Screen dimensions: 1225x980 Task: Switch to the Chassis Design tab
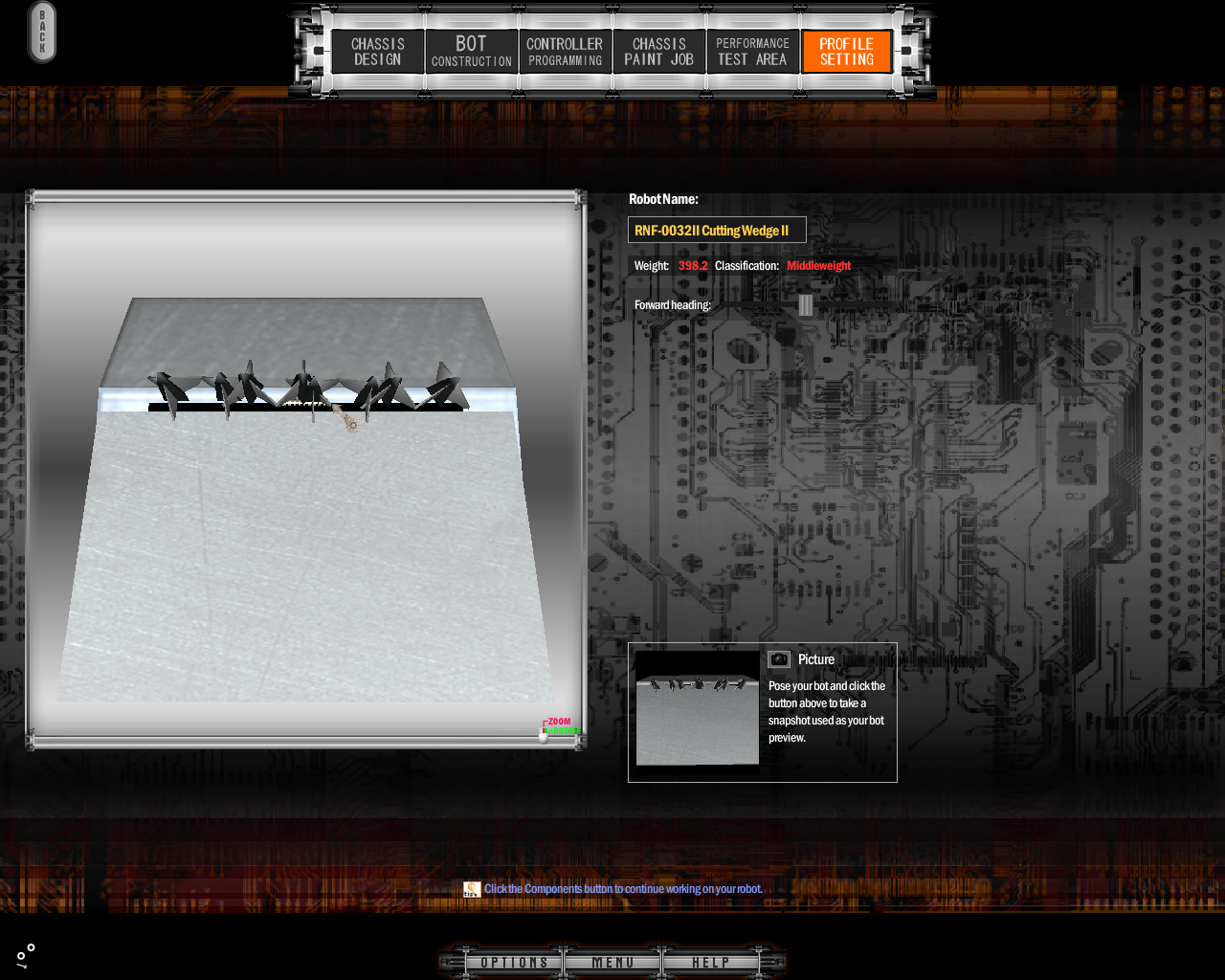click(x=378, y=52)
